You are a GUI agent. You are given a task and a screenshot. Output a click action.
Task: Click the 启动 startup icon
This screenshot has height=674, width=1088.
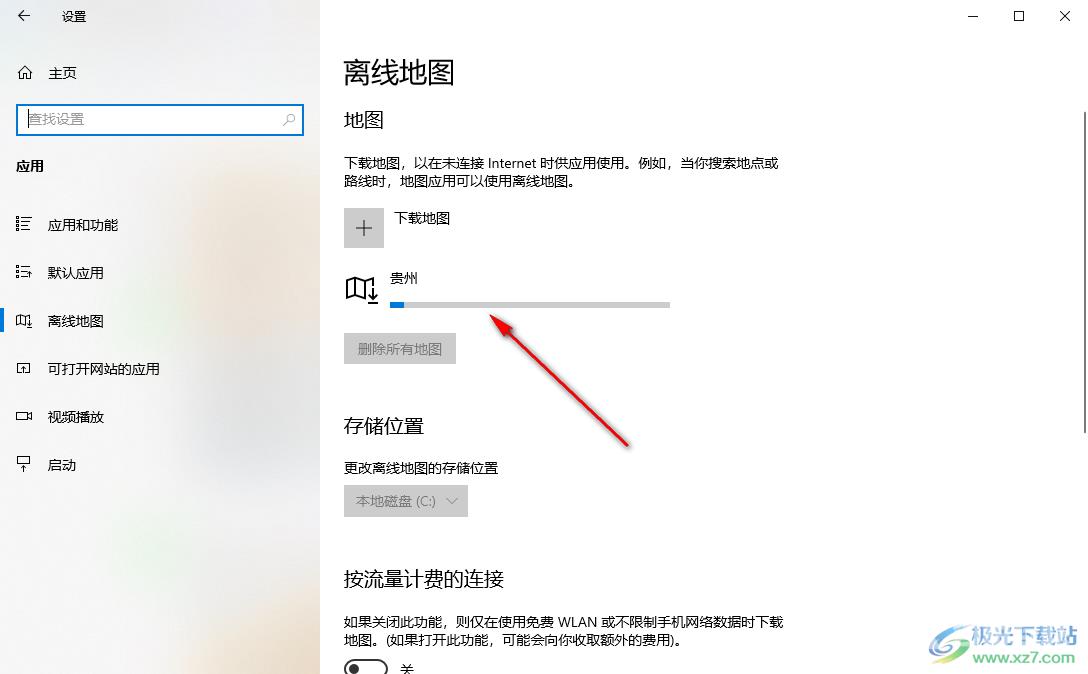click(x=24, y=464)
